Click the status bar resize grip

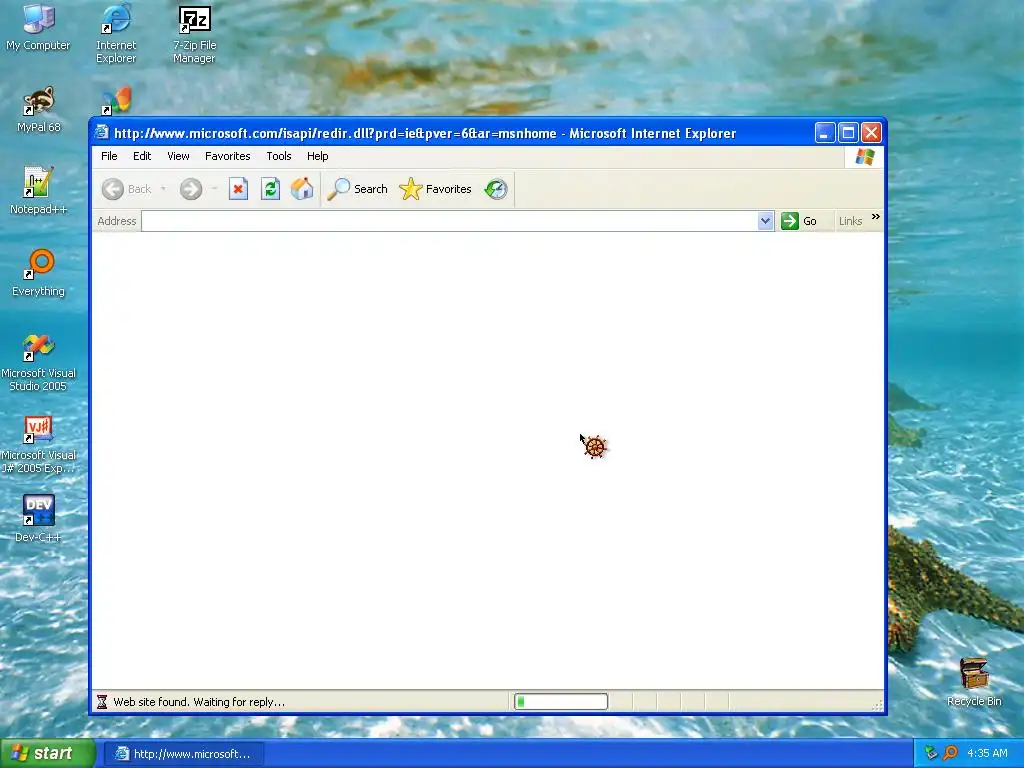pos(877,705)
